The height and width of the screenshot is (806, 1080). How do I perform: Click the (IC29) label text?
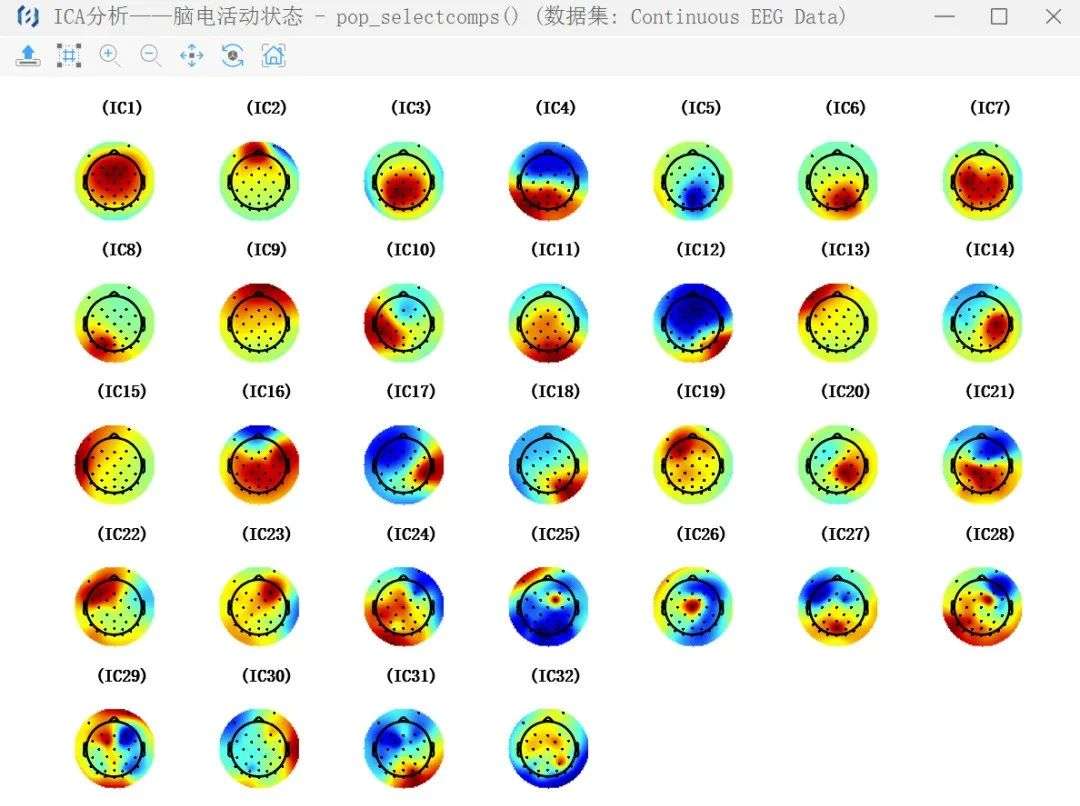pyautogui.click(x=122, y=676)
